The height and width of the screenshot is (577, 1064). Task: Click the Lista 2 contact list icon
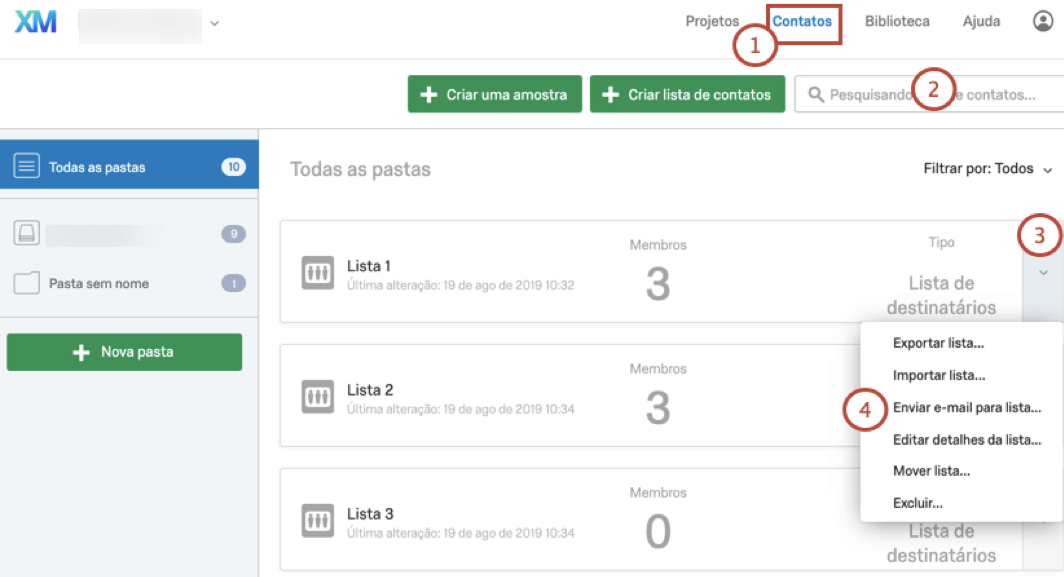tap(318, 397)
